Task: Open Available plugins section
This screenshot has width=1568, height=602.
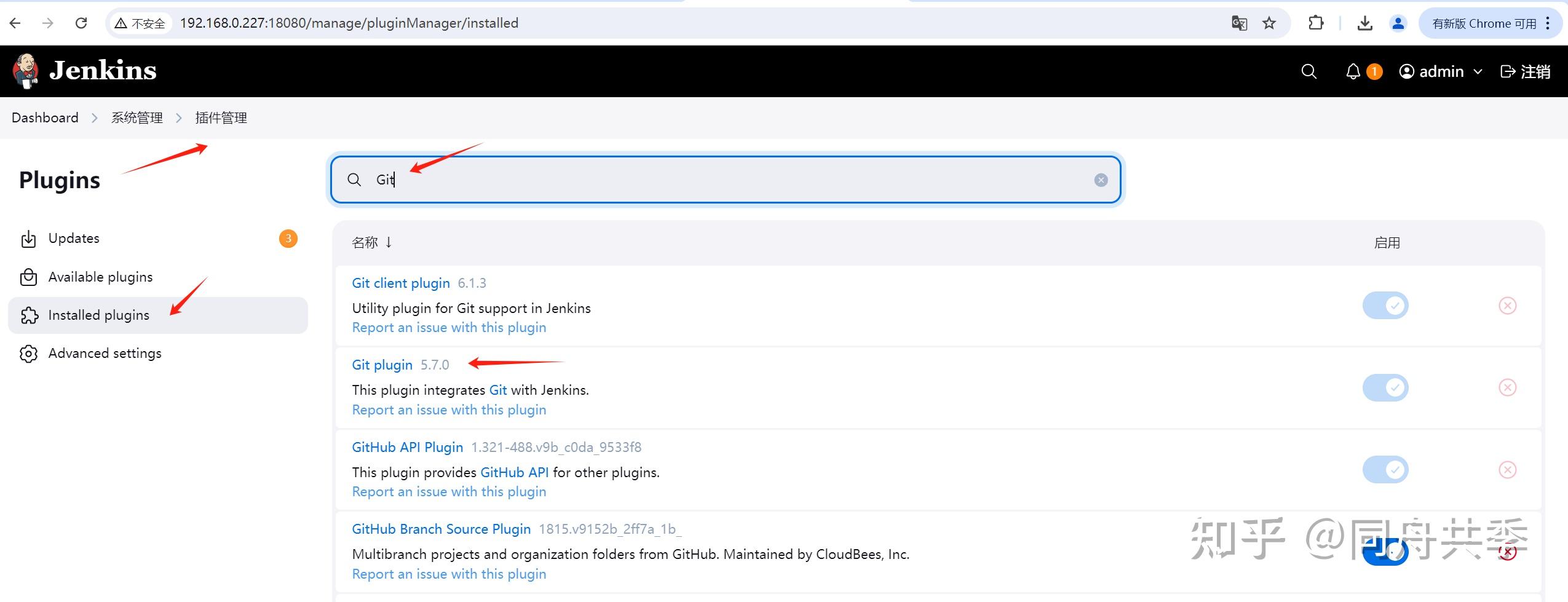Action: click(x=100, y=277)
